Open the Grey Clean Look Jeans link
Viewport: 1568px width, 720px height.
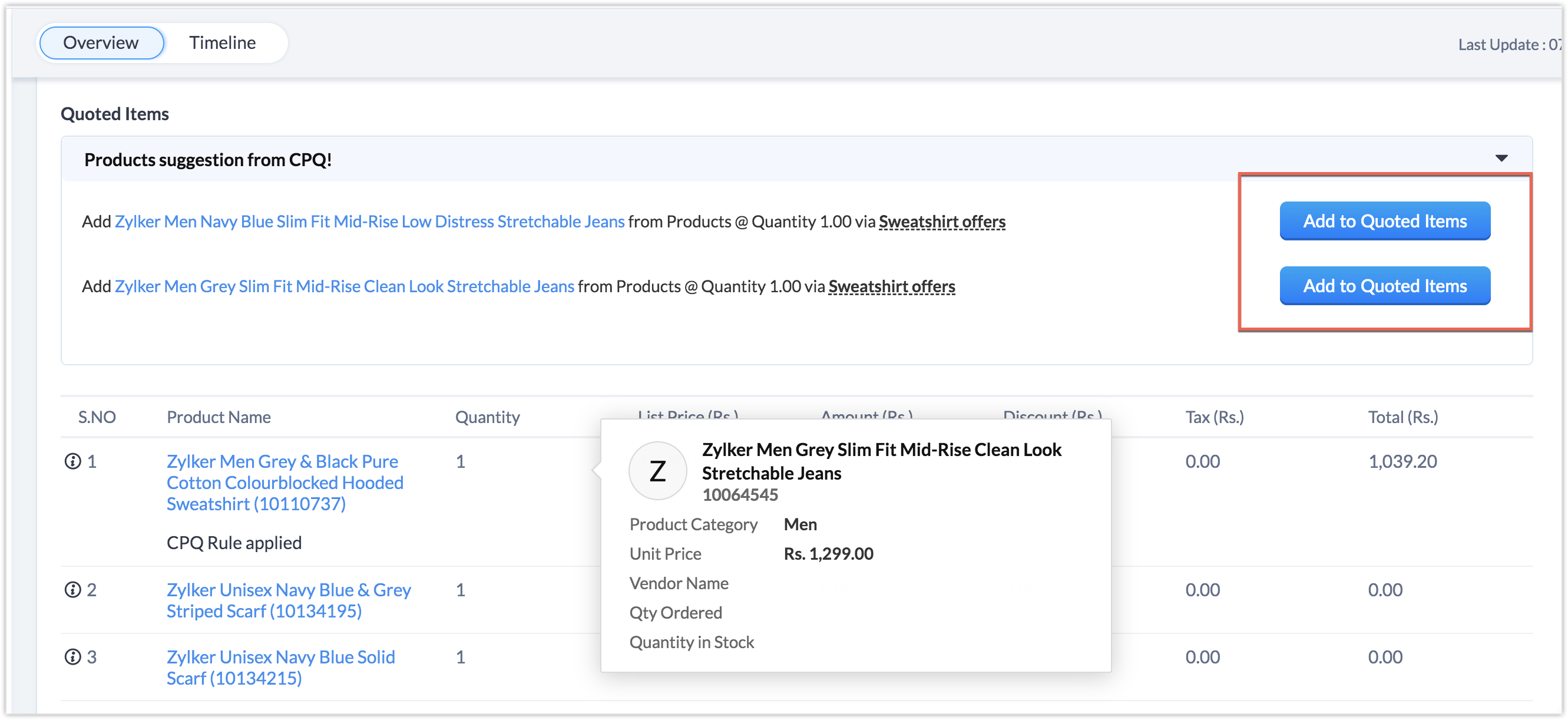344,286
